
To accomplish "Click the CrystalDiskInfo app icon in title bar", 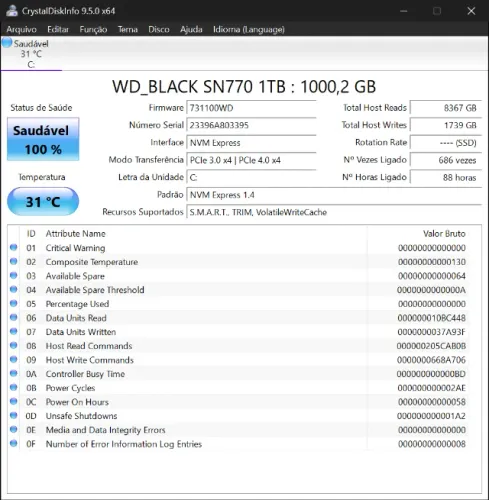I will point(12,11).
